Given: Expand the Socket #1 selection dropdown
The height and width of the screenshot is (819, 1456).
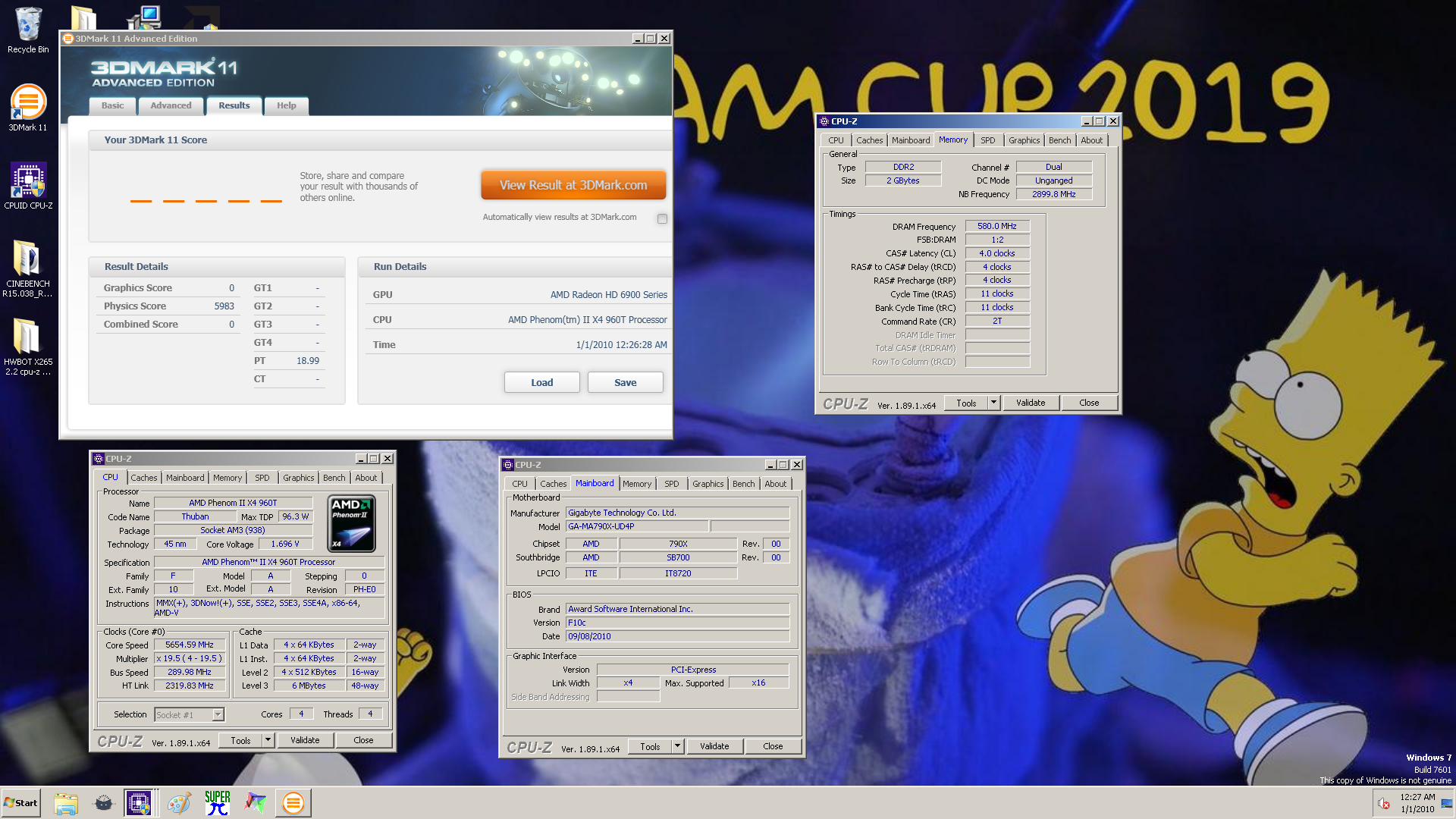Looking at the screenshot, I should (x=218, y=714).
